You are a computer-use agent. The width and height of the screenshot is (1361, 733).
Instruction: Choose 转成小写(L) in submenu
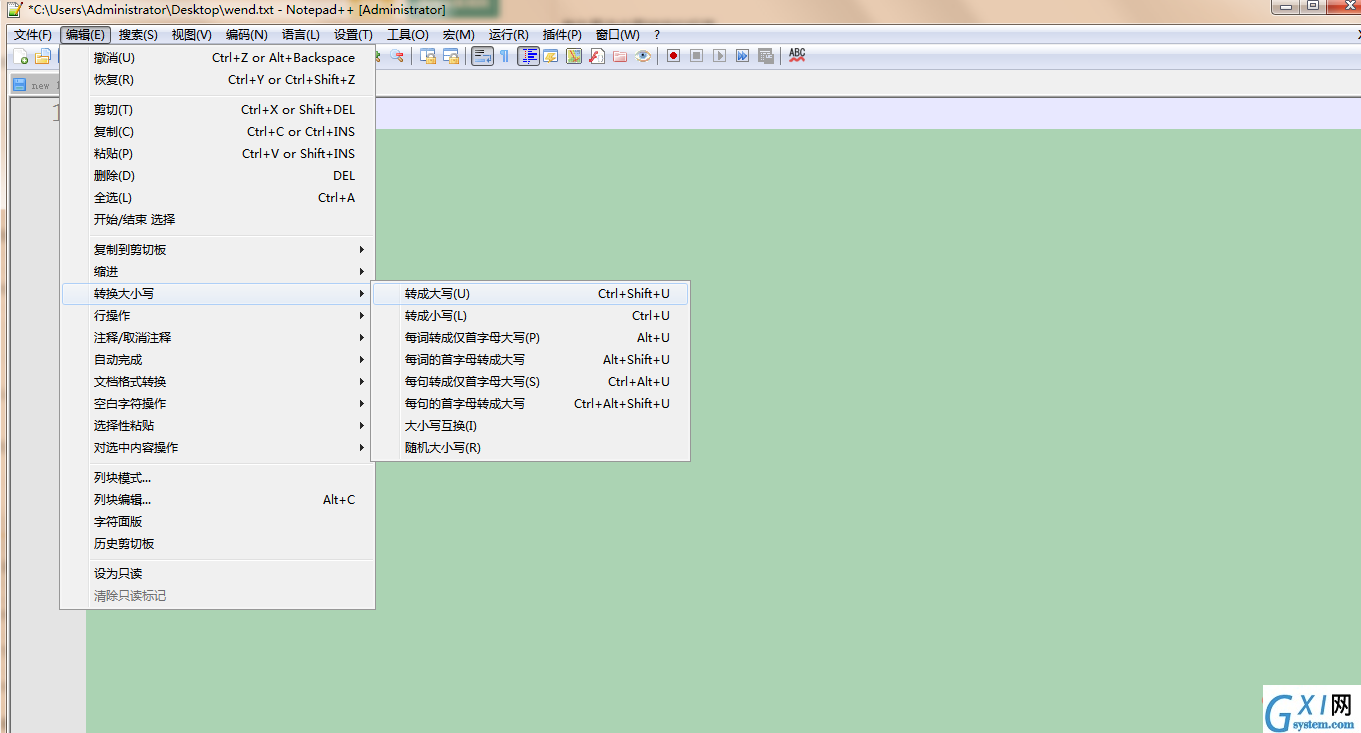530,316
